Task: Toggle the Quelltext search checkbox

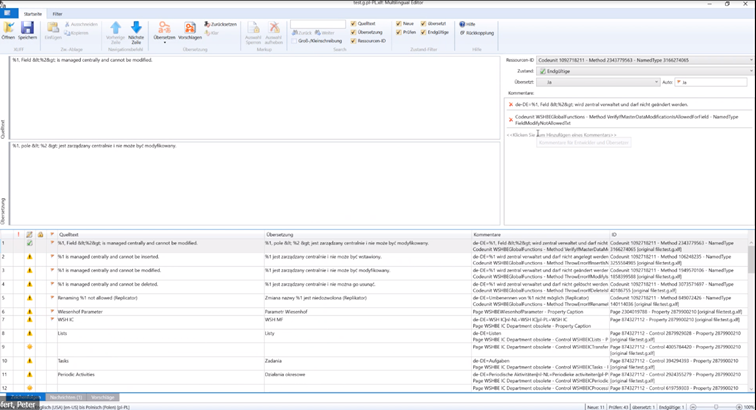Action: coord(353,24)
